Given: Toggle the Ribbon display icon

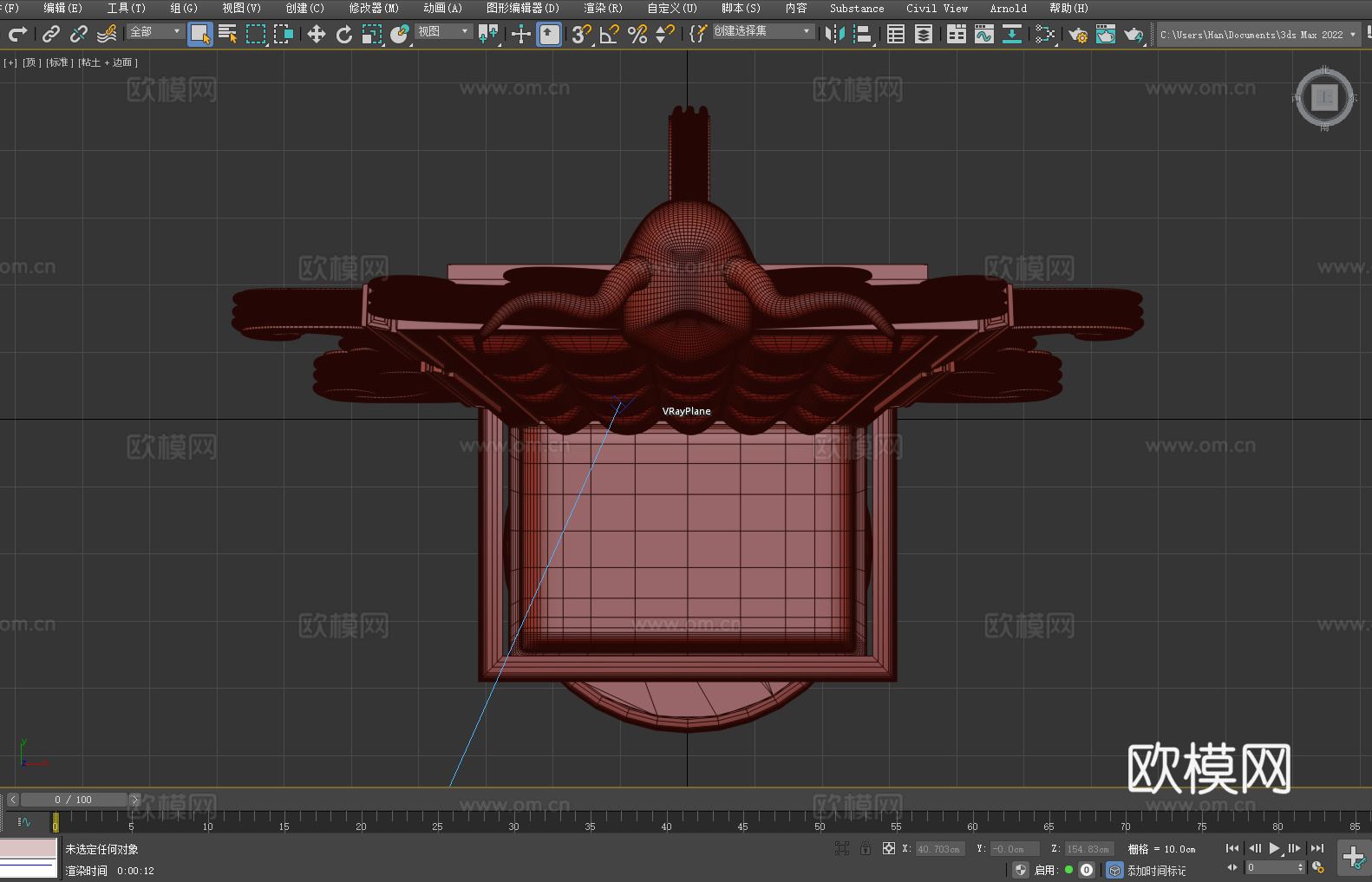Looking at the screenshot, I should click(957, 34).
